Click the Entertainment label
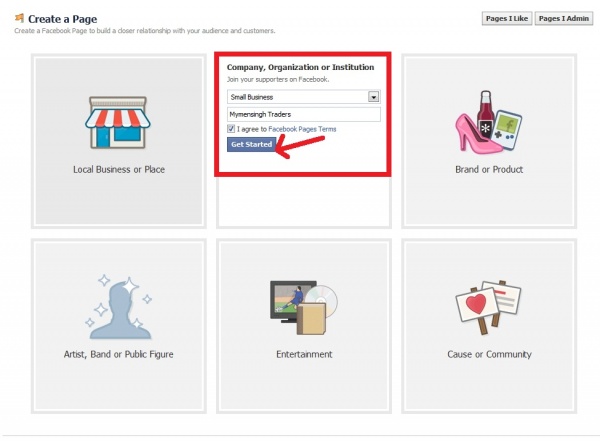 304,354
